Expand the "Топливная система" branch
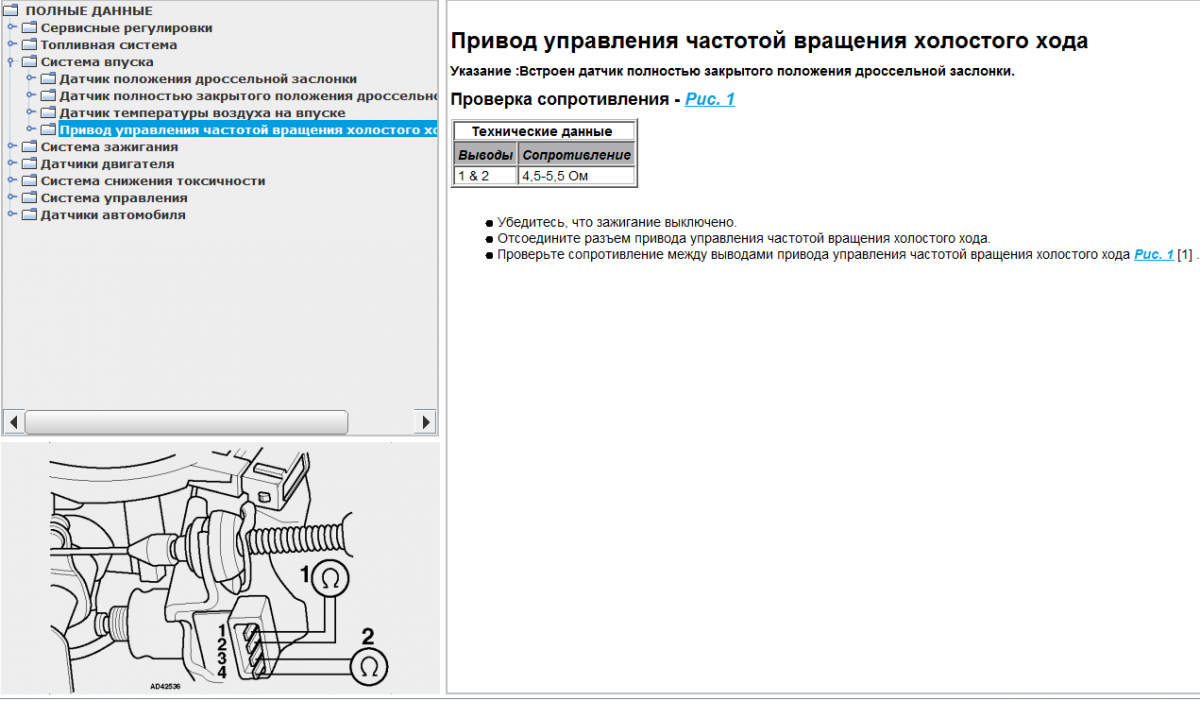The height and width of the screenshot is (701, 1200). (10, 44)
